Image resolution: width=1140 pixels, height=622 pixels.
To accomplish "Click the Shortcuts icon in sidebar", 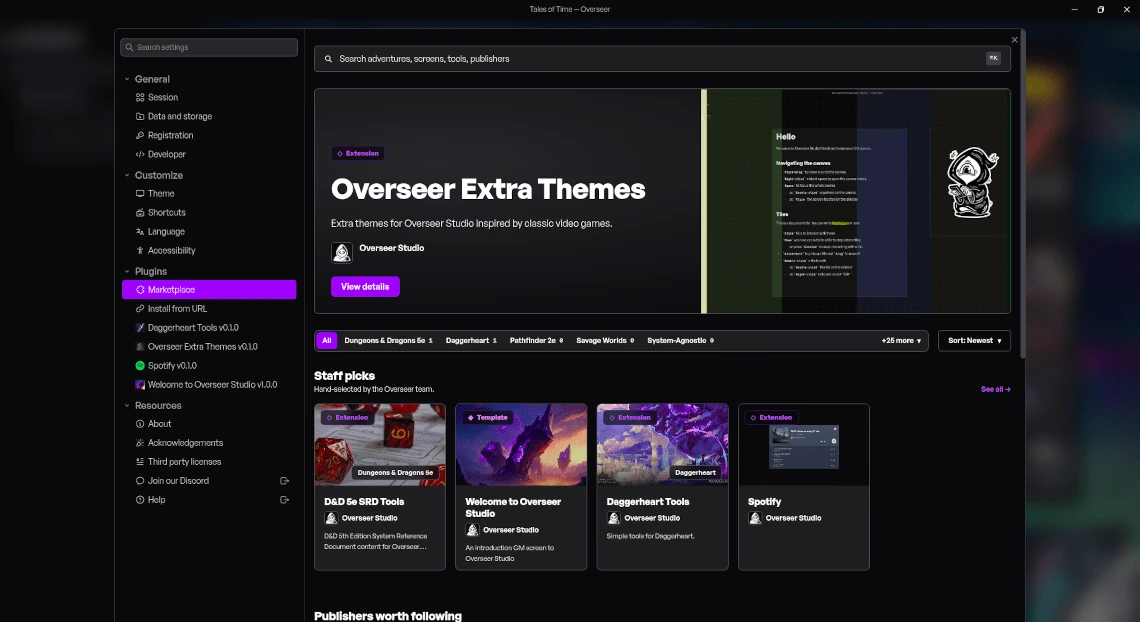I will (x=140, y=212).
